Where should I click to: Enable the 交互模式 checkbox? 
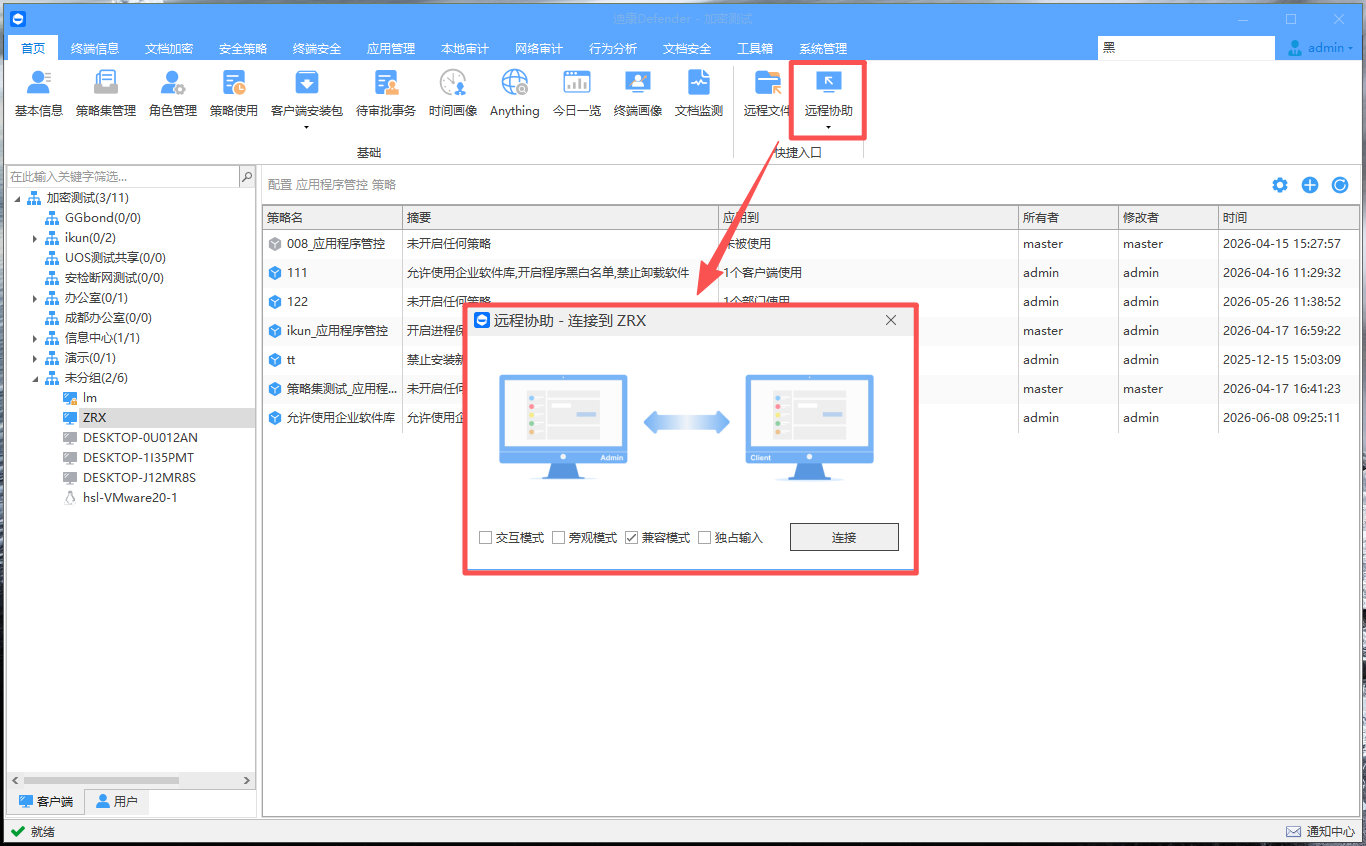click(486, 537)
